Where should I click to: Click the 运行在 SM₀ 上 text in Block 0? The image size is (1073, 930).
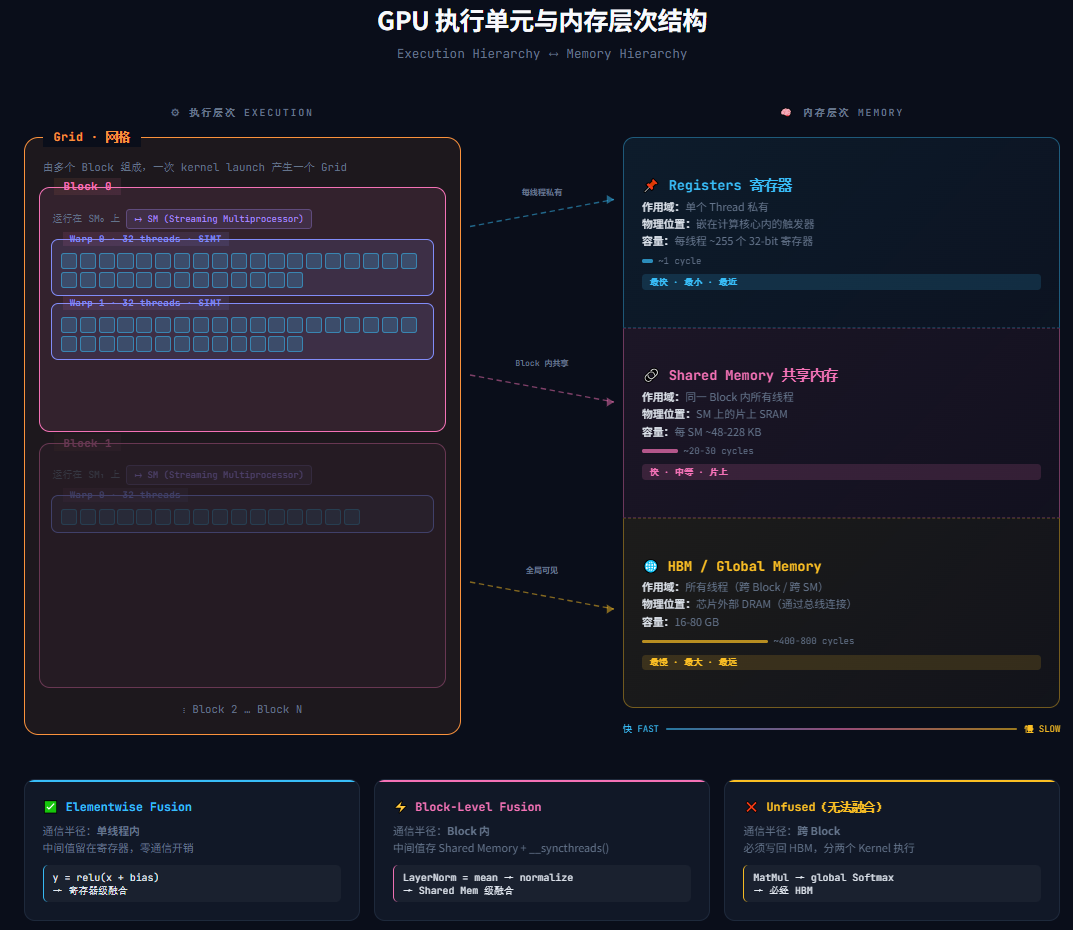[86, 219]
